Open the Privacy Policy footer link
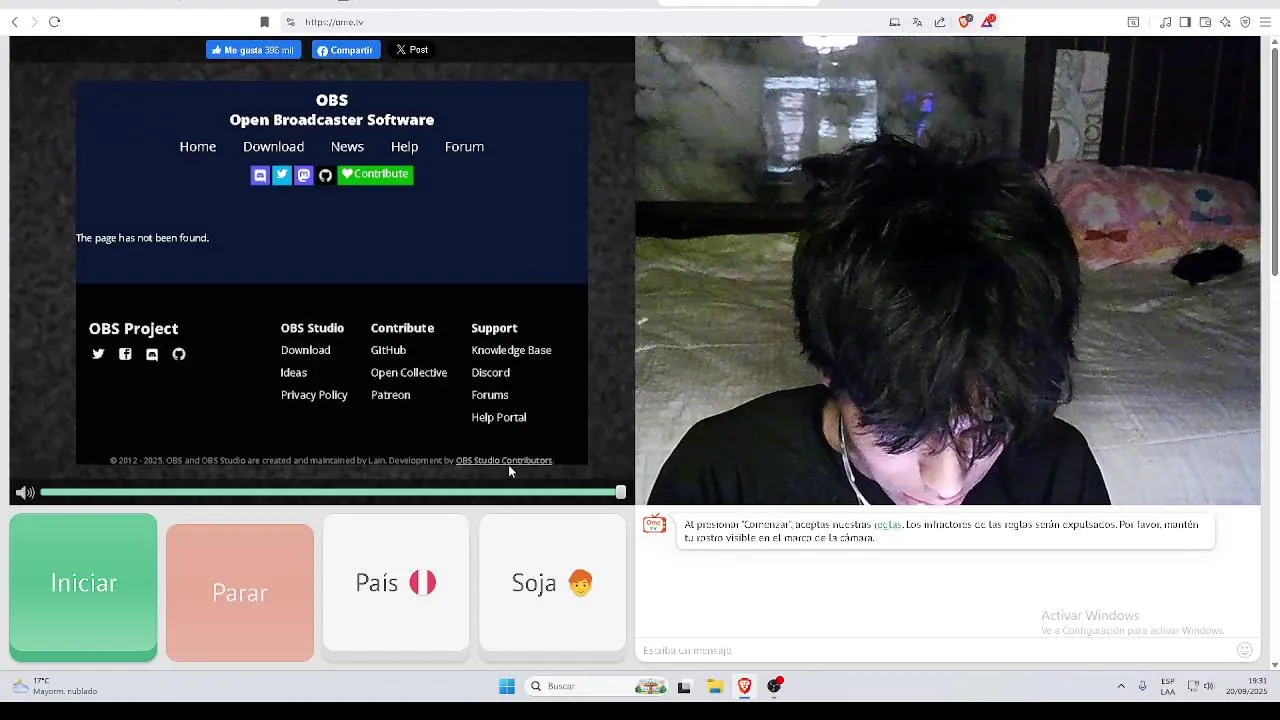Viewport: 1280px width, 720px height. pyautogui.click(x=314, y=395)
